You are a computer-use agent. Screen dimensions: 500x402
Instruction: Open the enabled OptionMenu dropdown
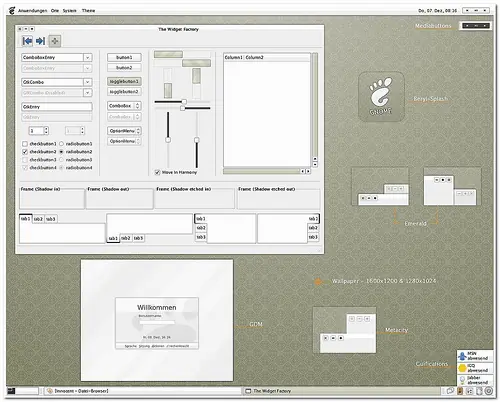[x=124, y=131]
